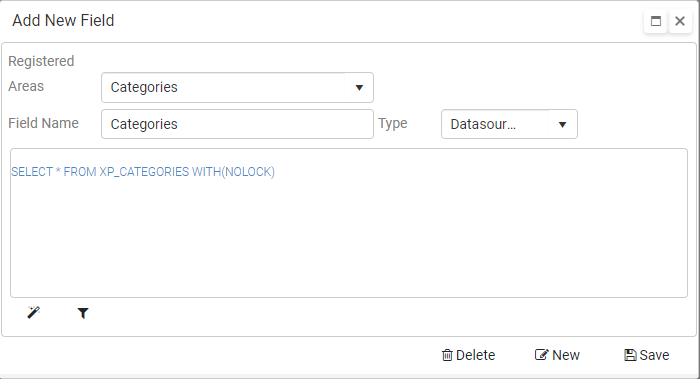Click the SELECT * FROM XP_CATEGORIES query text
700x379 pixels.
point(143,172)
